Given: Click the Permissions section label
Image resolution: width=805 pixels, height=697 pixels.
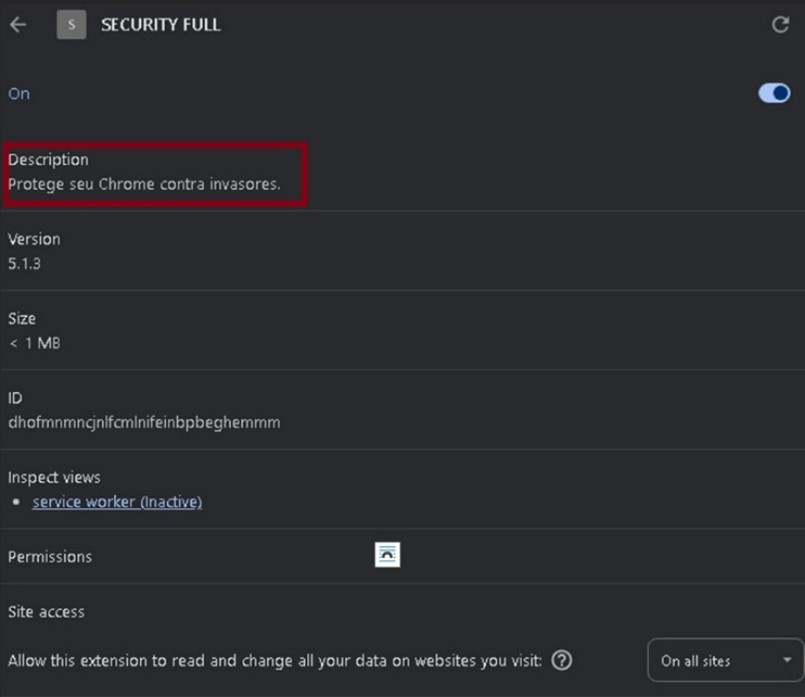Looking at the screenshot, I should (x=50, y=557).
